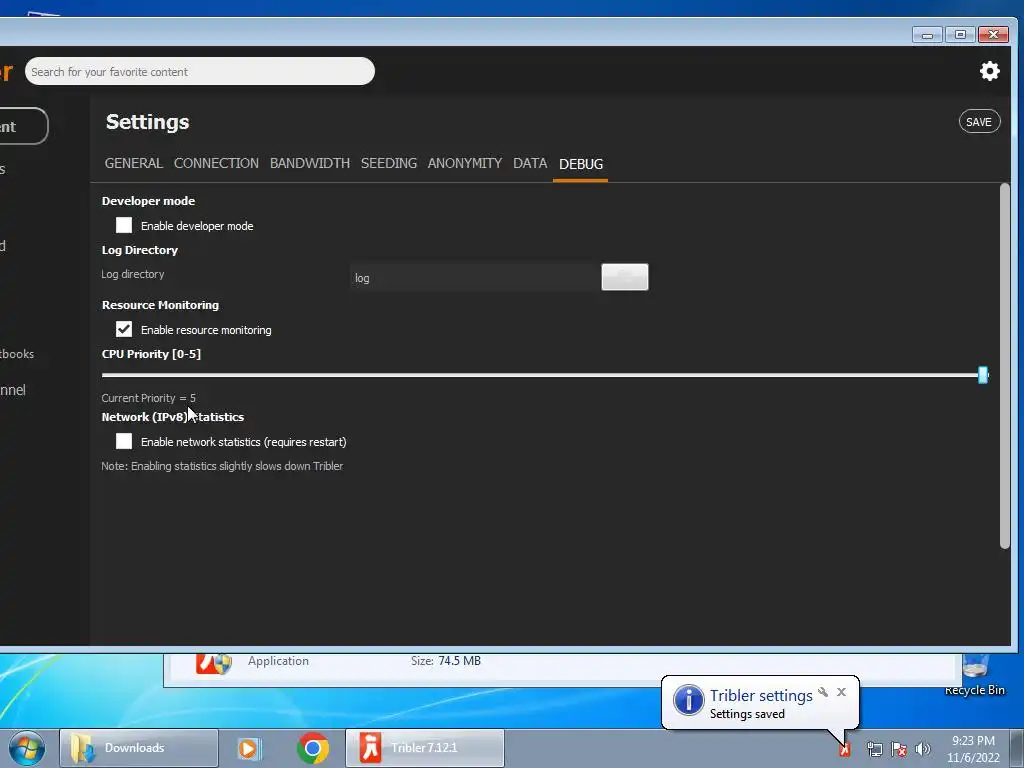Open Downloads folder in taskbar
This screenshot has height=768, width=1024.
139,748
